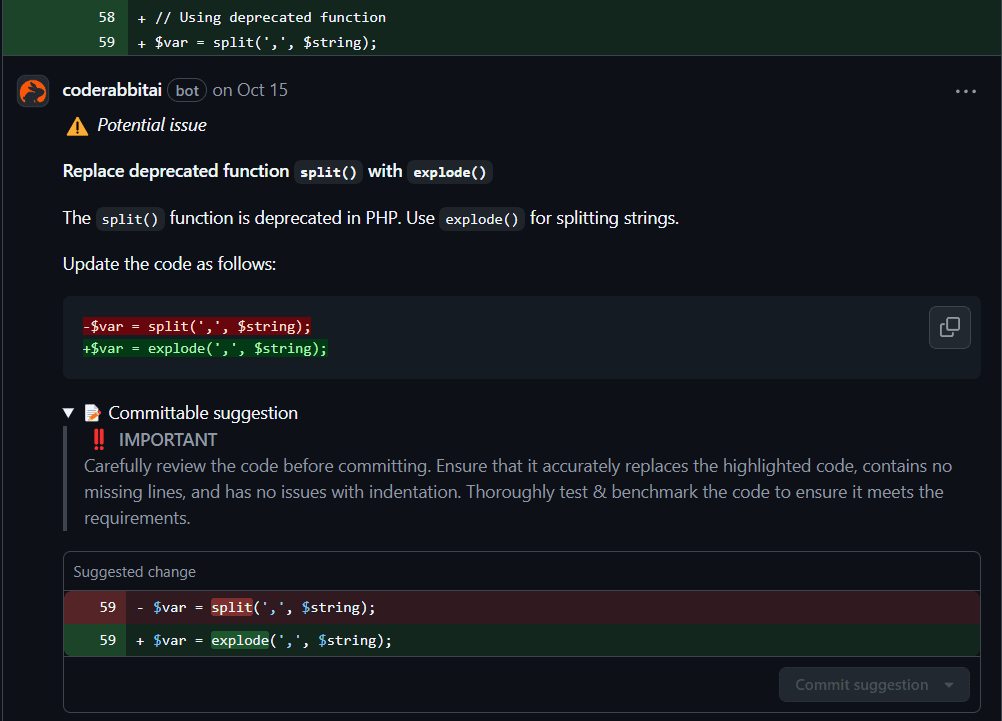Viewport: 1002px width, 721px height.
Task: Click the added line 59 number in Suggested change
Action: point(107,640)
